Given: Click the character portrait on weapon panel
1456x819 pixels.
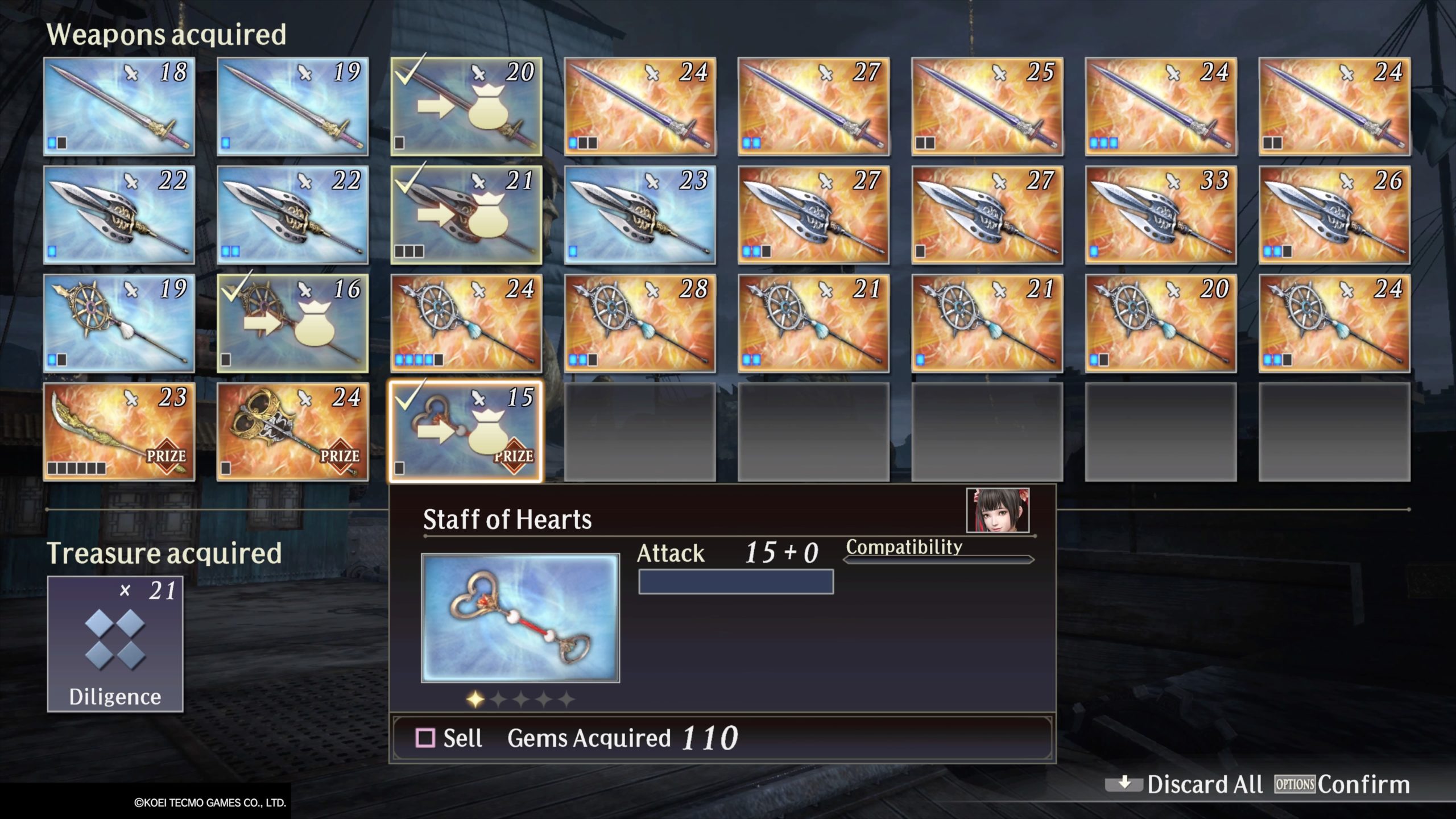Looking at the screenshot, I should tap(998, 510).
